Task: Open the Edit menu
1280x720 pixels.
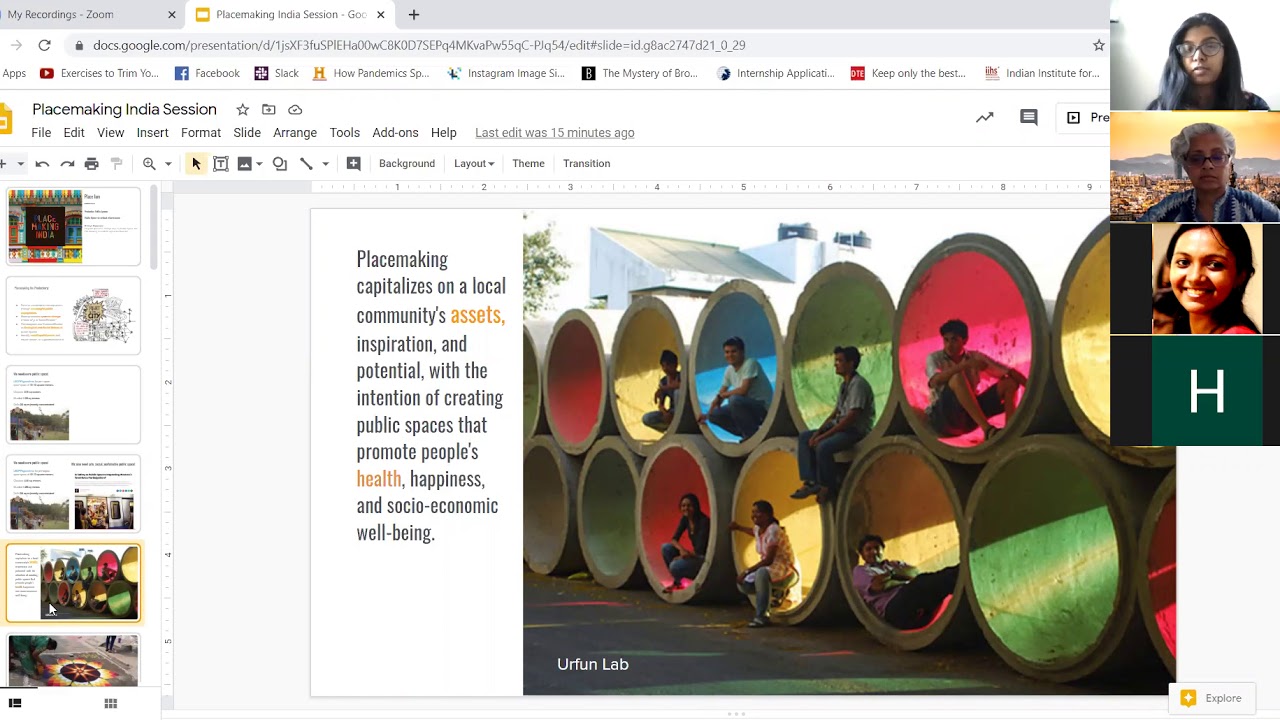Action: click(x=74, y=133)
